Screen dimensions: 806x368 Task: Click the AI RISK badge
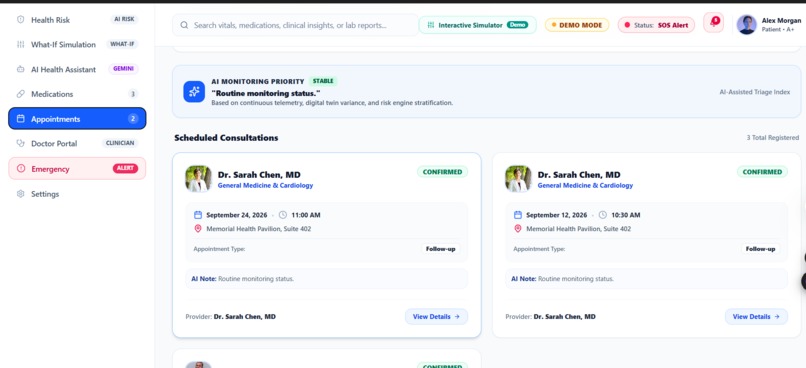pos(124,20)
